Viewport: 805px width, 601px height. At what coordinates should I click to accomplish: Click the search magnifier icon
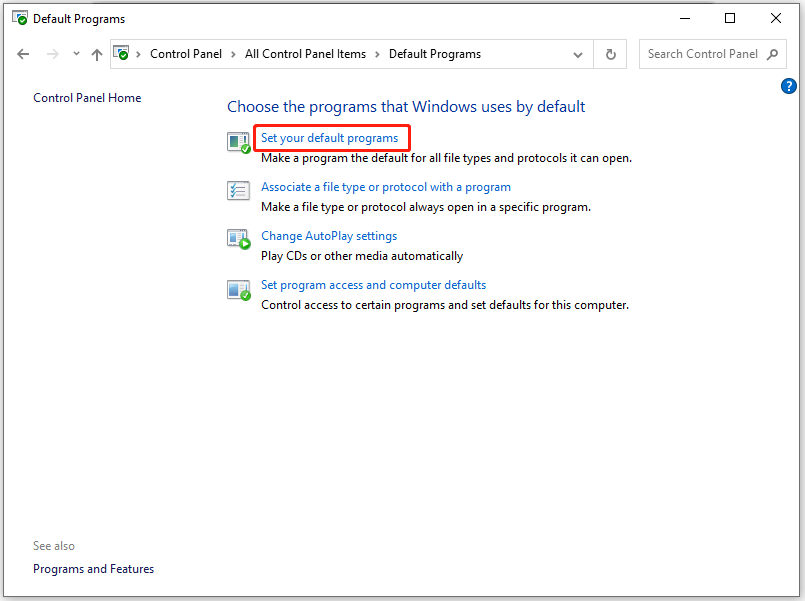tap(772, 54)
